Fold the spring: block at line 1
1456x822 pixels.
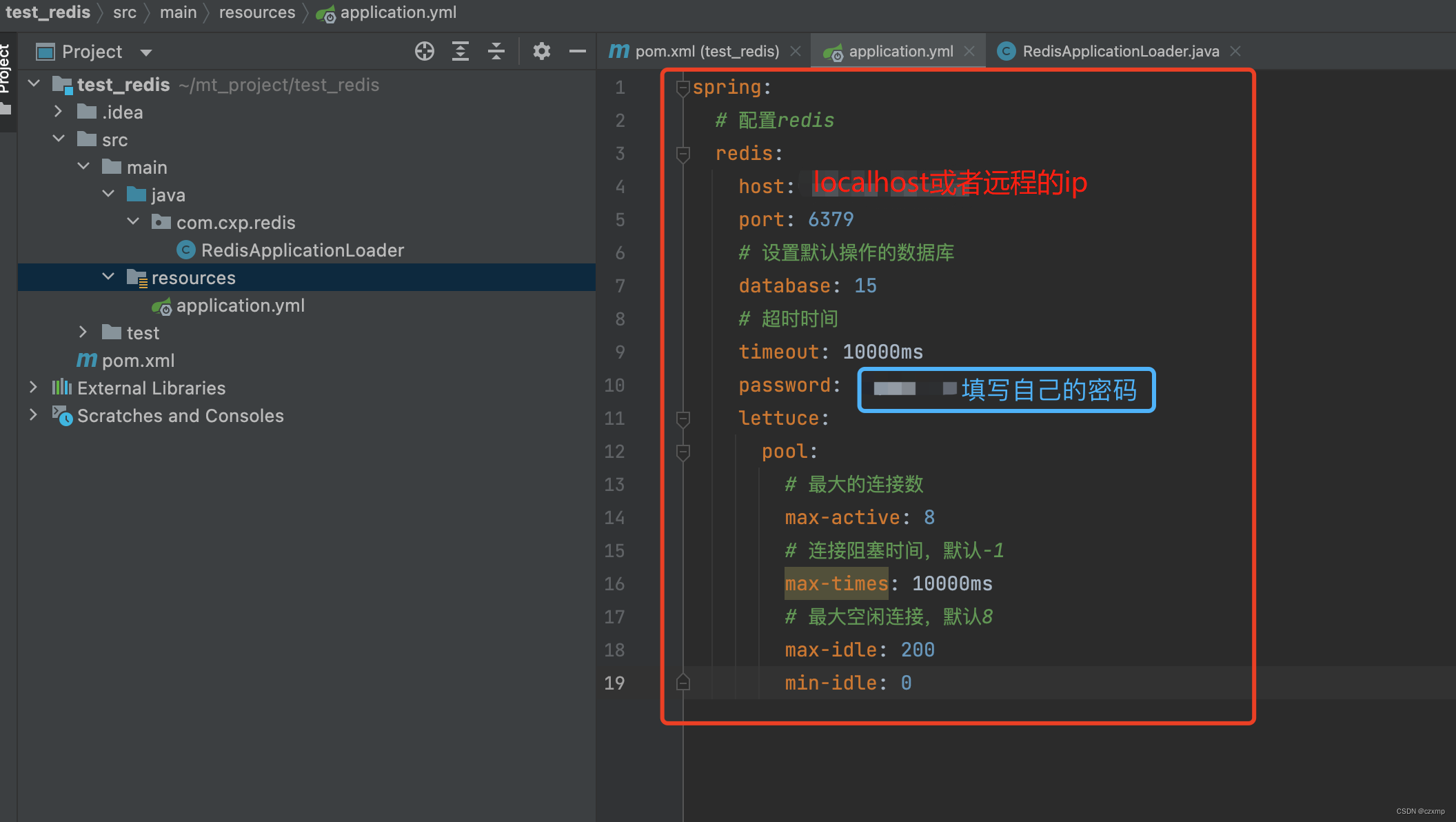[x=683, y=88]
